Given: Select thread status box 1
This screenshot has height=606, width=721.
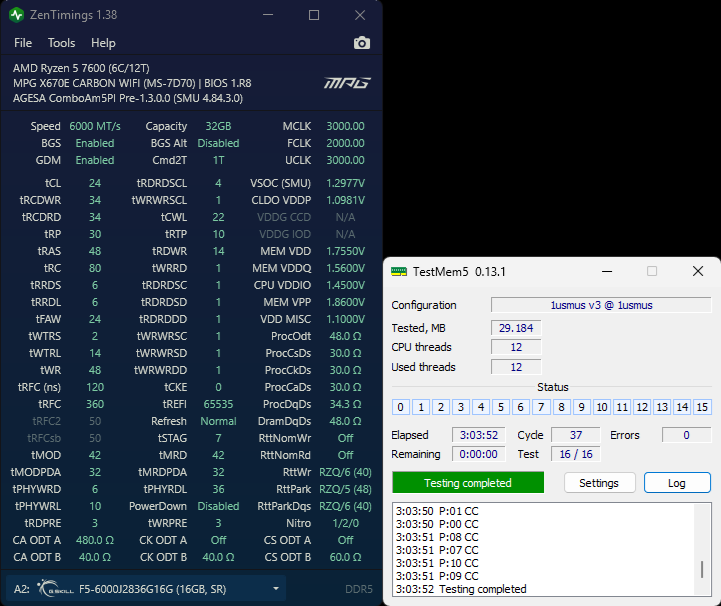Looking at the screenshot, I should (421, 407).
